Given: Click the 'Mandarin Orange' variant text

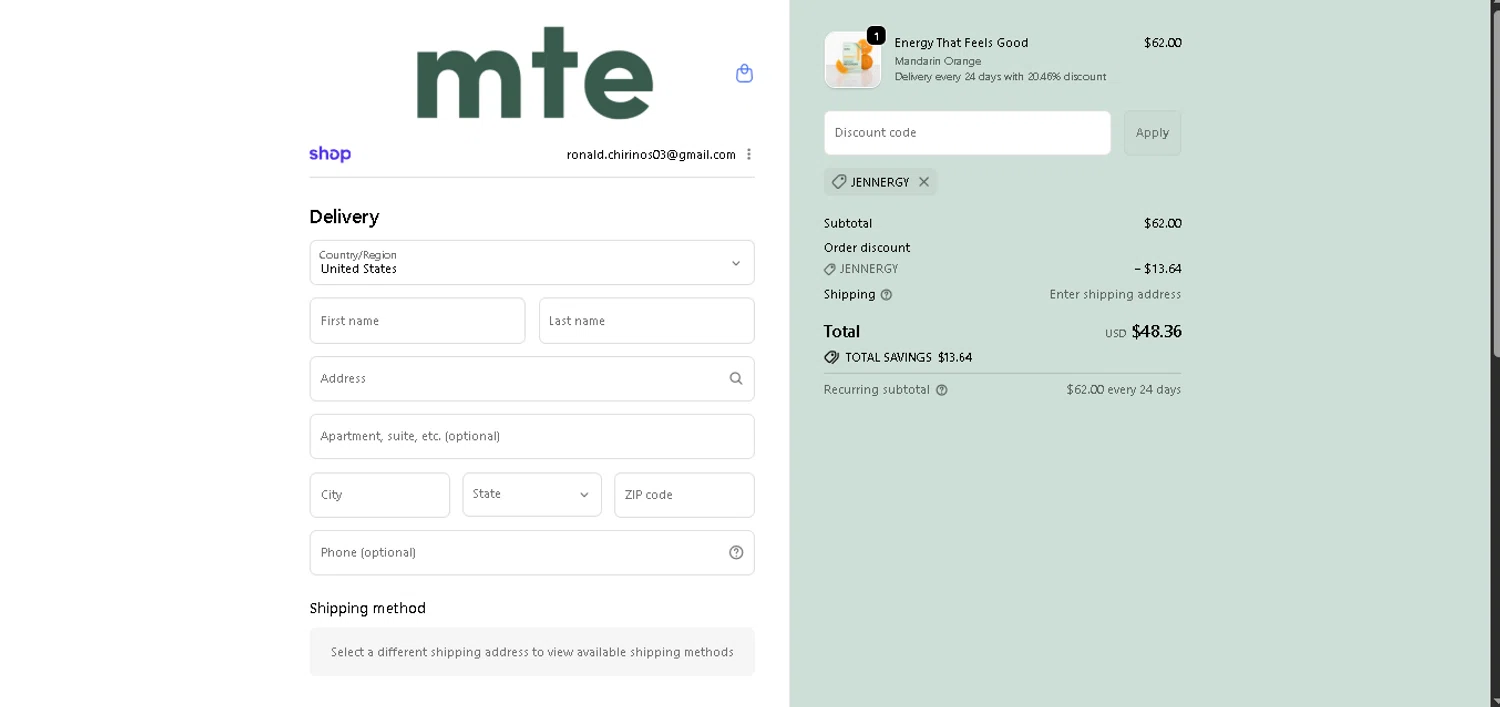Looking at the screenshot, I should coord(938,61).
